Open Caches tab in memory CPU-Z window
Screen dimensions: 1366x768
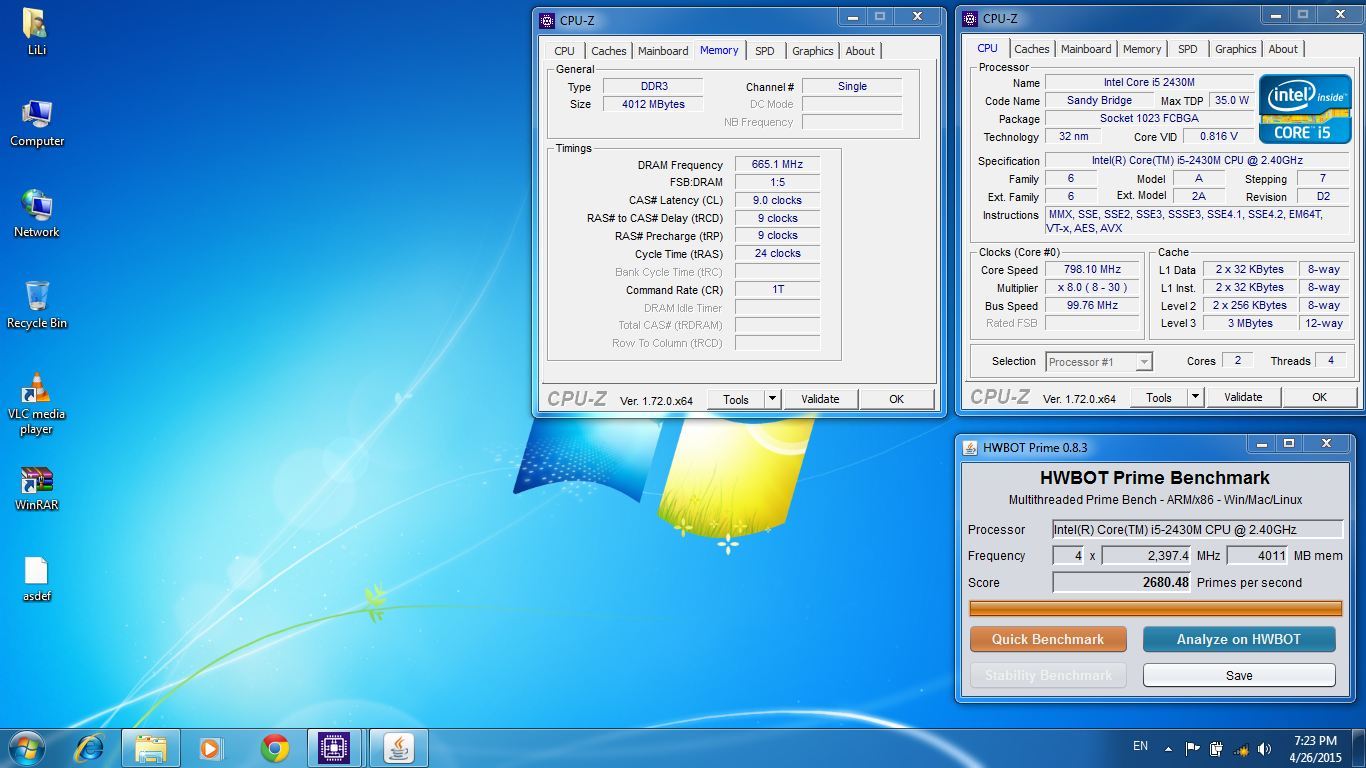coord(608,51)
